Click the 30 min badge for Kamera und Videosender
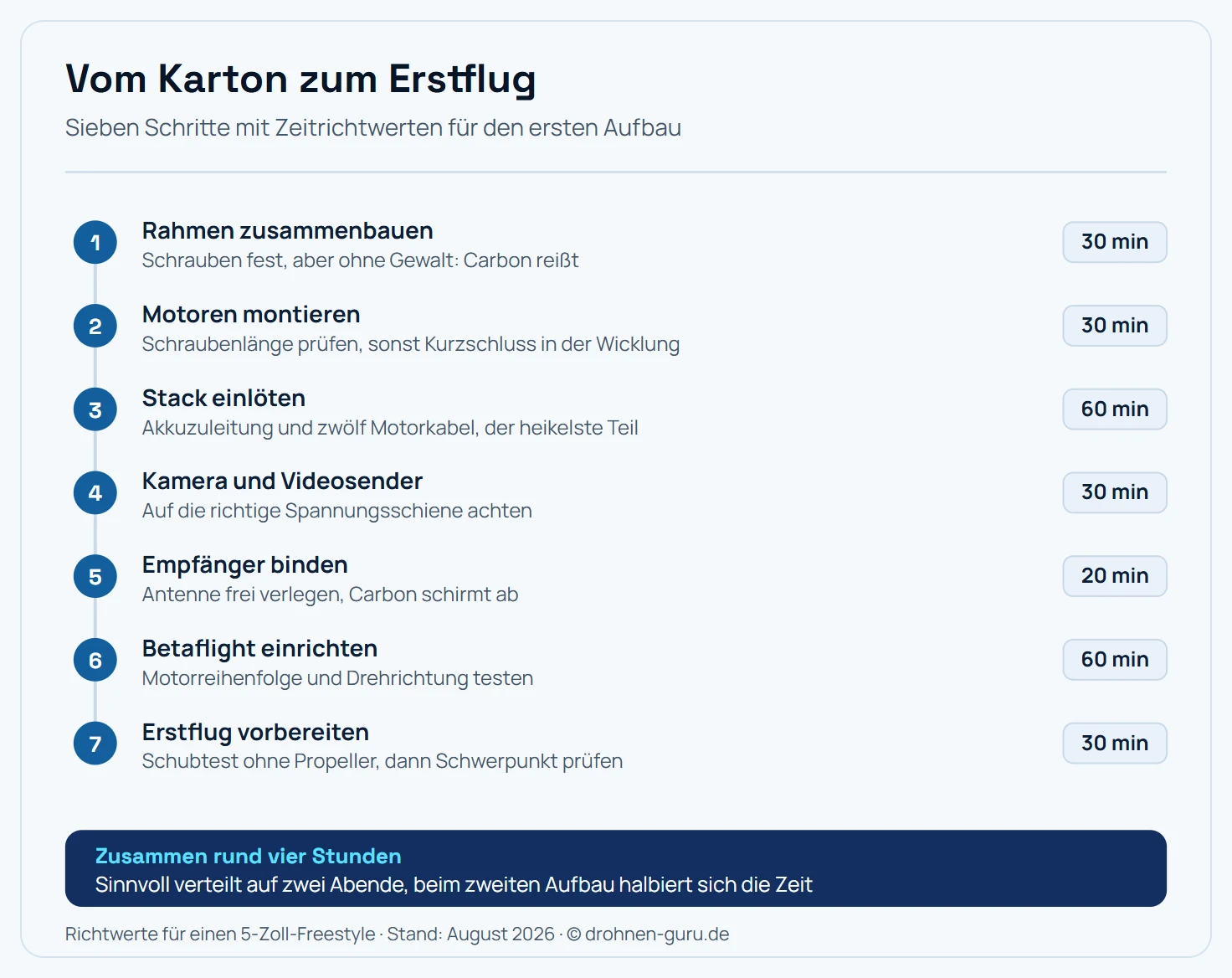1232x978 pixels. tap(1115, 492)
